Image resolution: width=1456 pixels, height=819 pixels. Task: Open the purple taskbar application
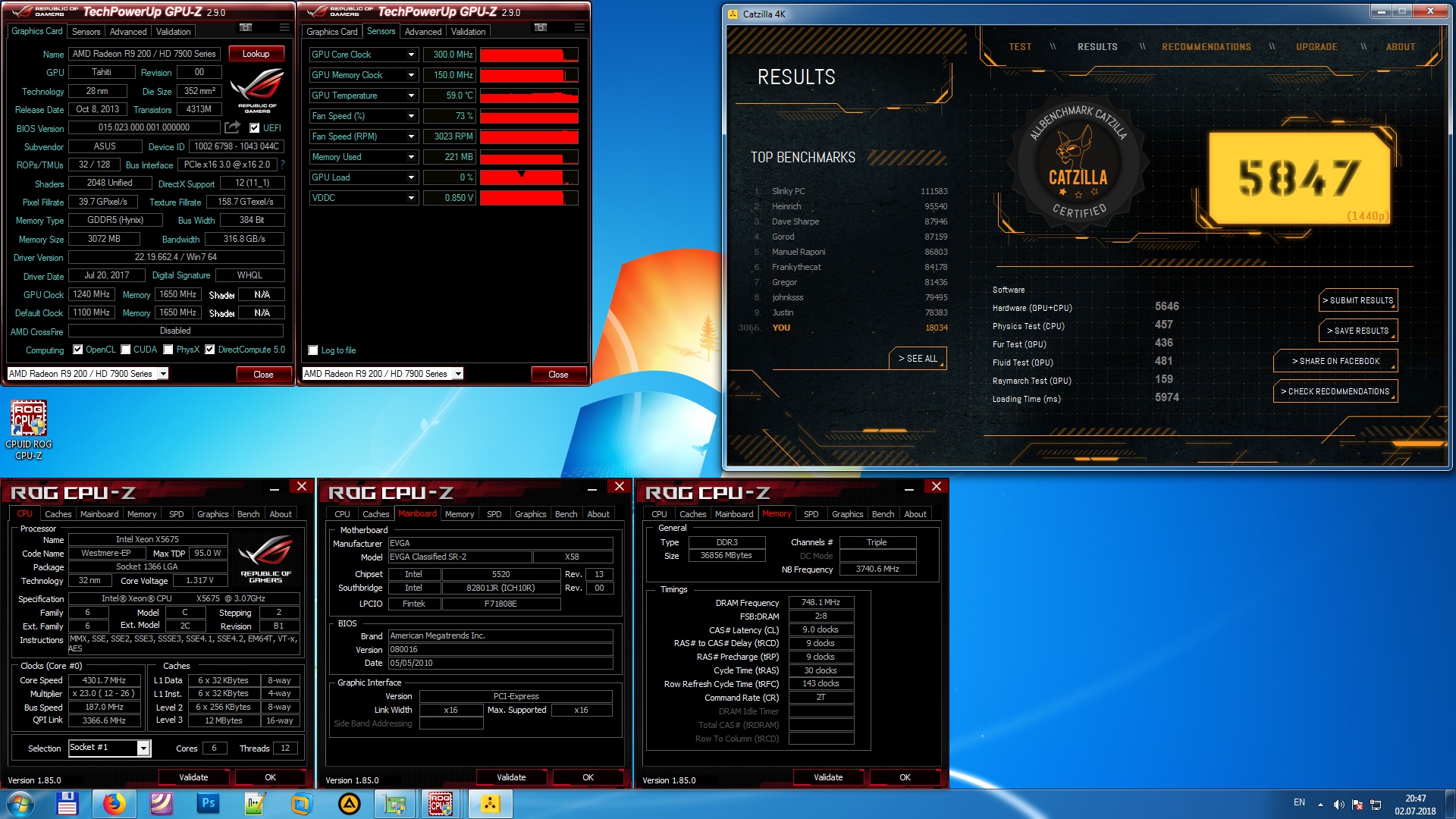162,804
